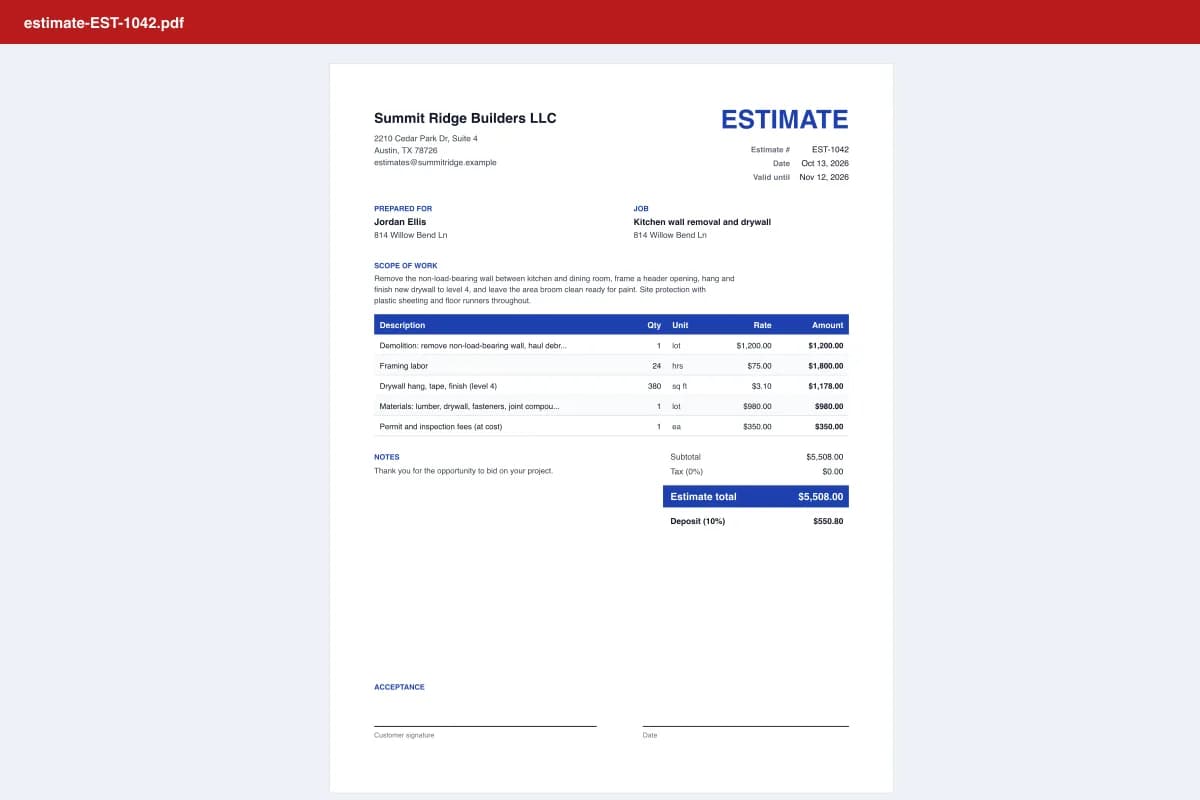1200x800 pixels.
Task: Click the Date caption under signature line
Action: [x=650, y=735]
